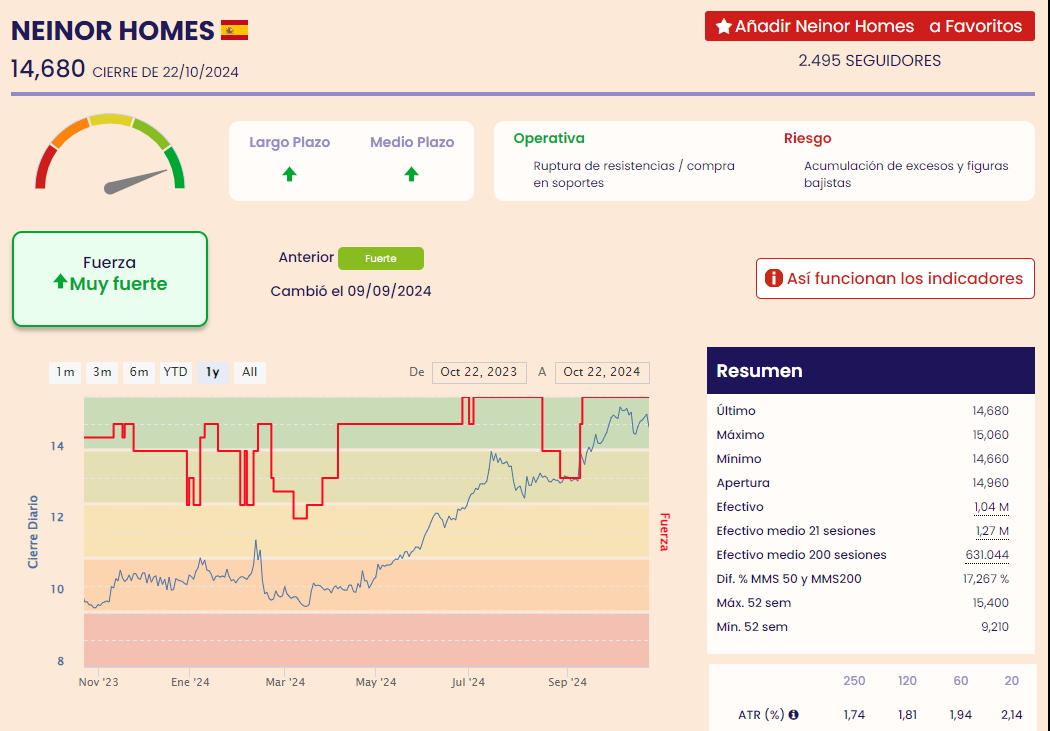Click the green arrow beside Muy fuerte
This screenshot has width=1050, height=731.
click(x=60, y=283)
